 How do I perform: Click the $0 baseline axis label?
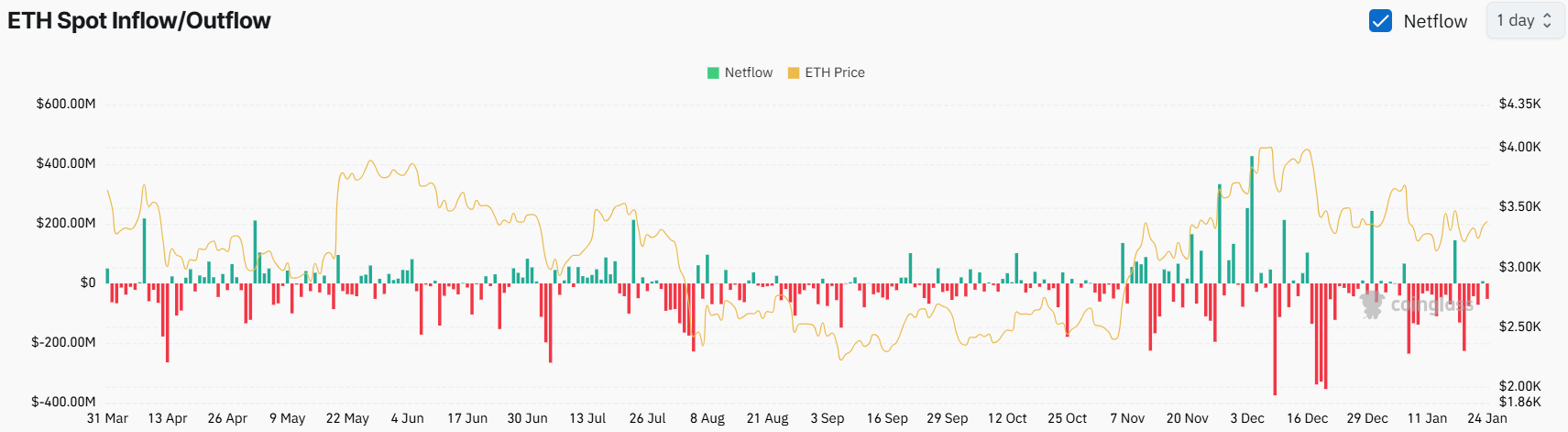click(x=88, y=282)
